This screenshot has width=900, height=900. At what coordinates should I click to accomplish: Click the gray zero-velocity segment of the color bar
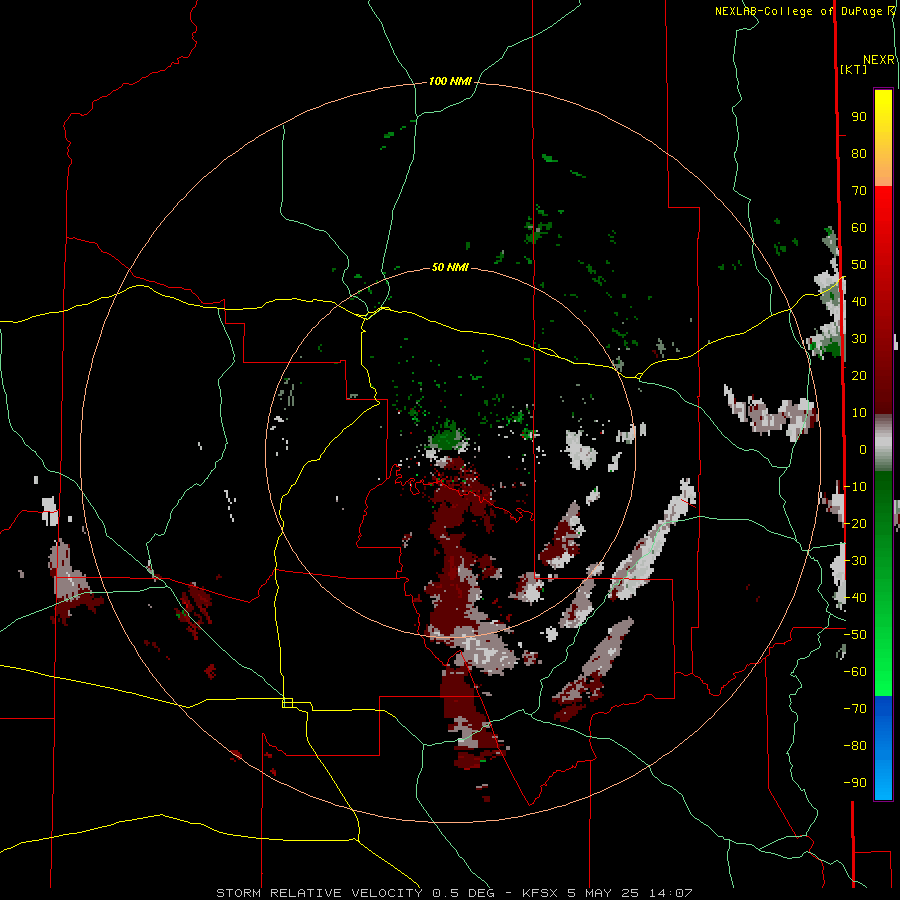[x=883, y=443]
